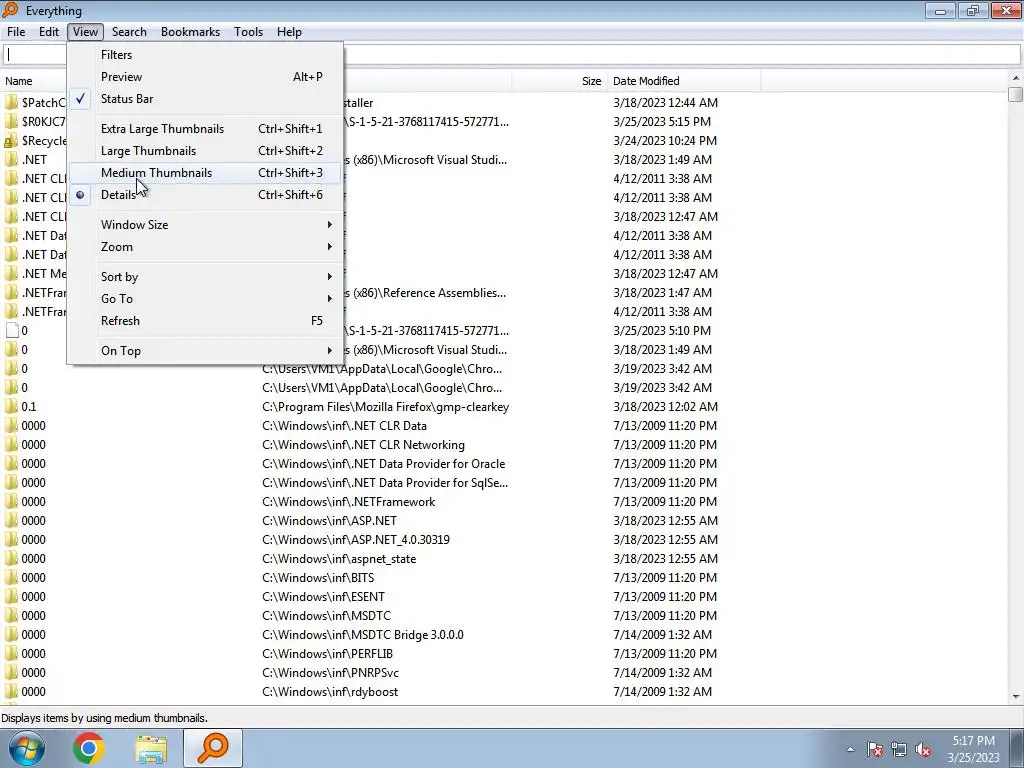This screenshot has height=768, width=1024.
Task: Click the scrollbar down arrow
Action: pos(1016,697)
